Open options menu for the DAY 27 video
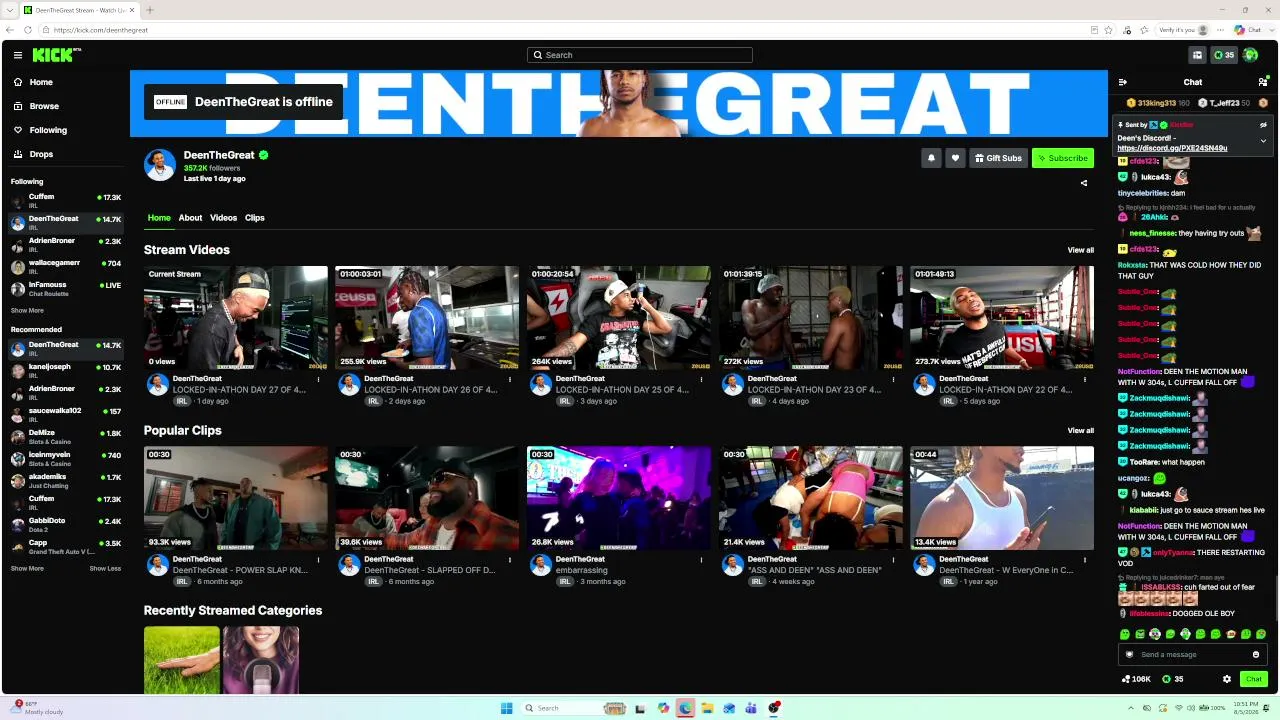Screen dimensions: 1280x720 [318, 379]
